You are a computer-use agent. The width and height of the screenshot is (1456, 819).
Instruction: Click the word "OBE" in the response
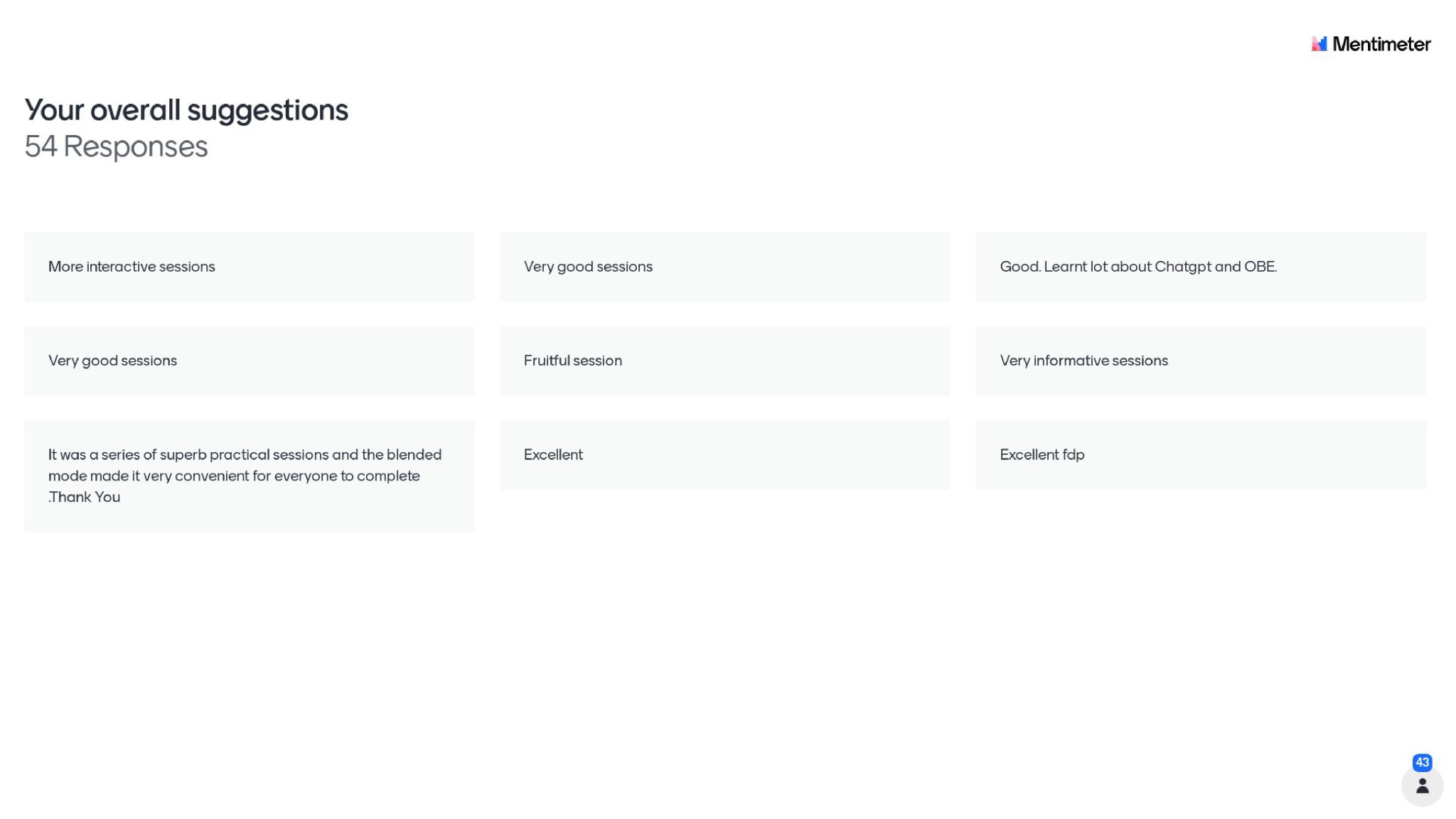tap(1259, 267)
